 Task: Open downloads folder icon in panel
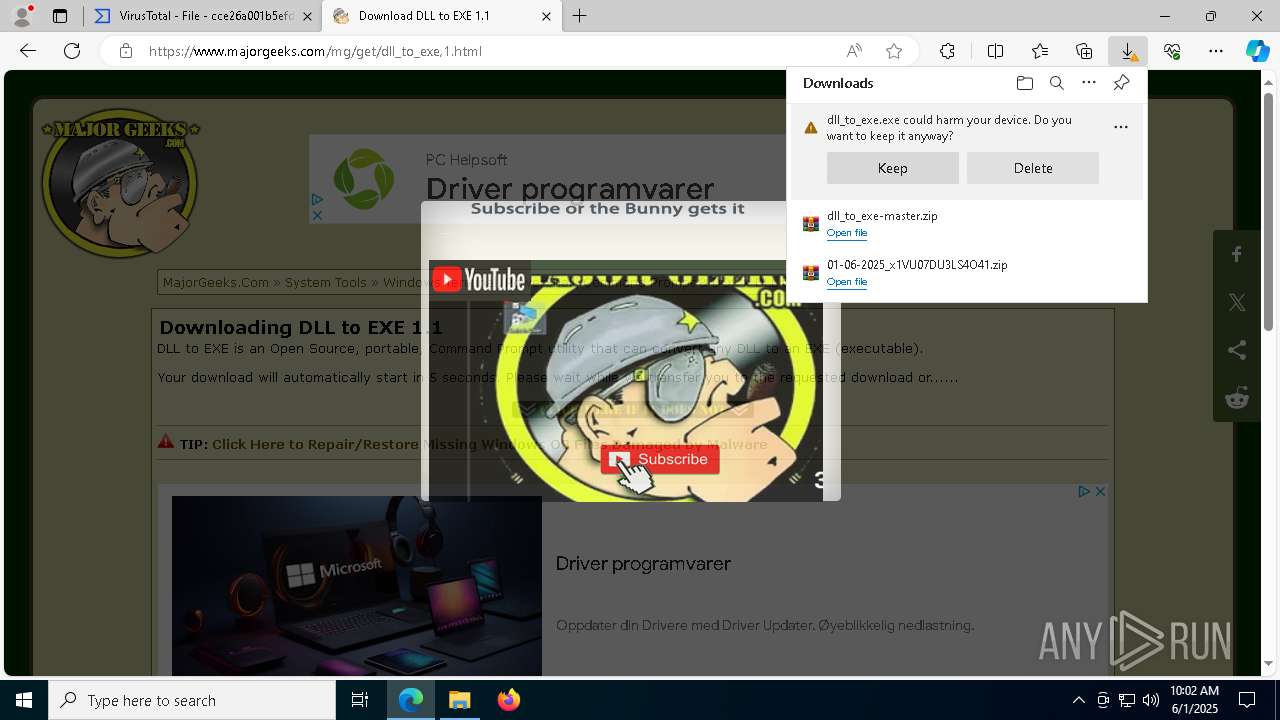[x=1024, y=83]
